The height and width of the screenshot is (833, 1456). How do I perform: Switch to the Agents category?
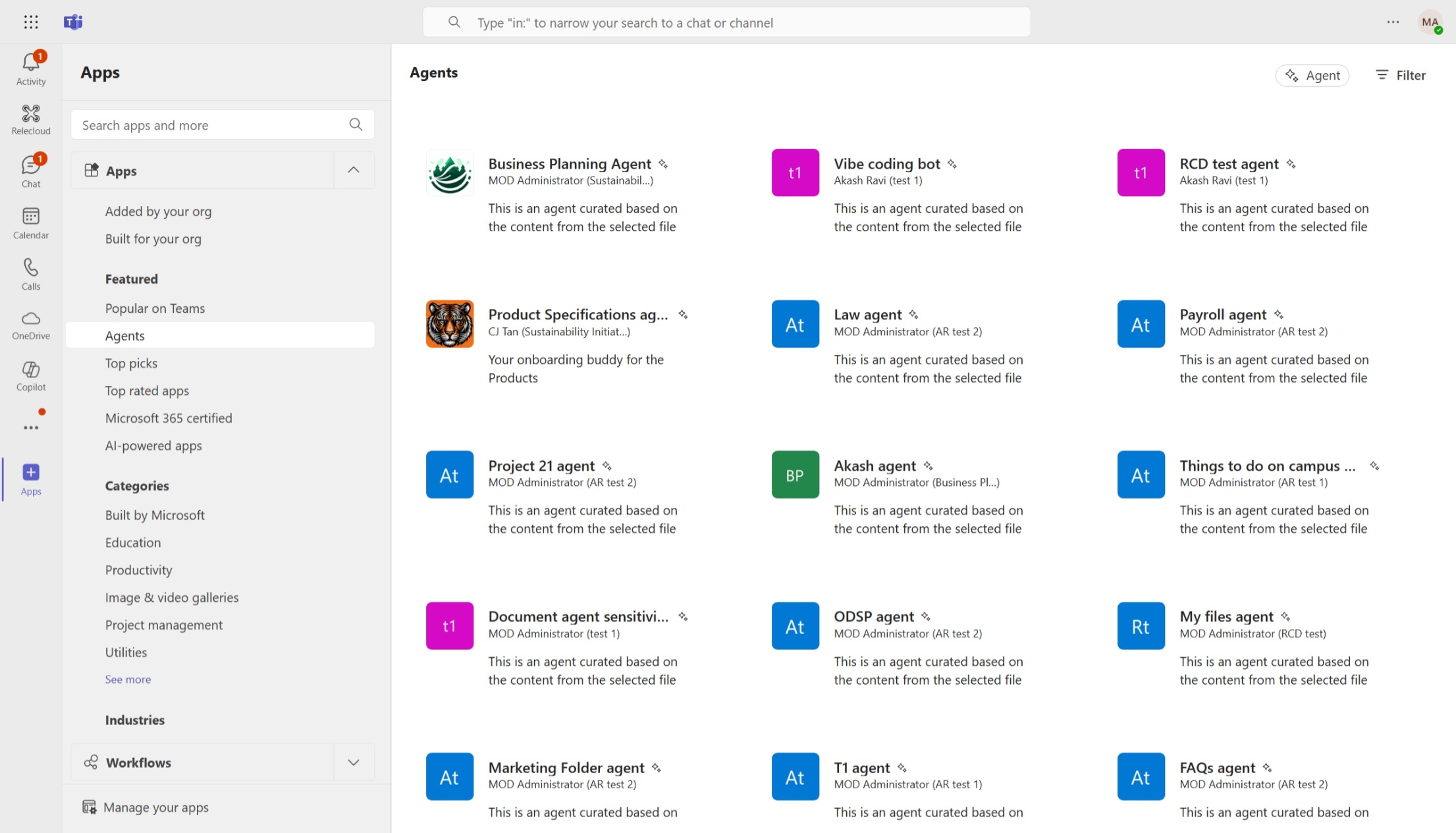(125, 335)
